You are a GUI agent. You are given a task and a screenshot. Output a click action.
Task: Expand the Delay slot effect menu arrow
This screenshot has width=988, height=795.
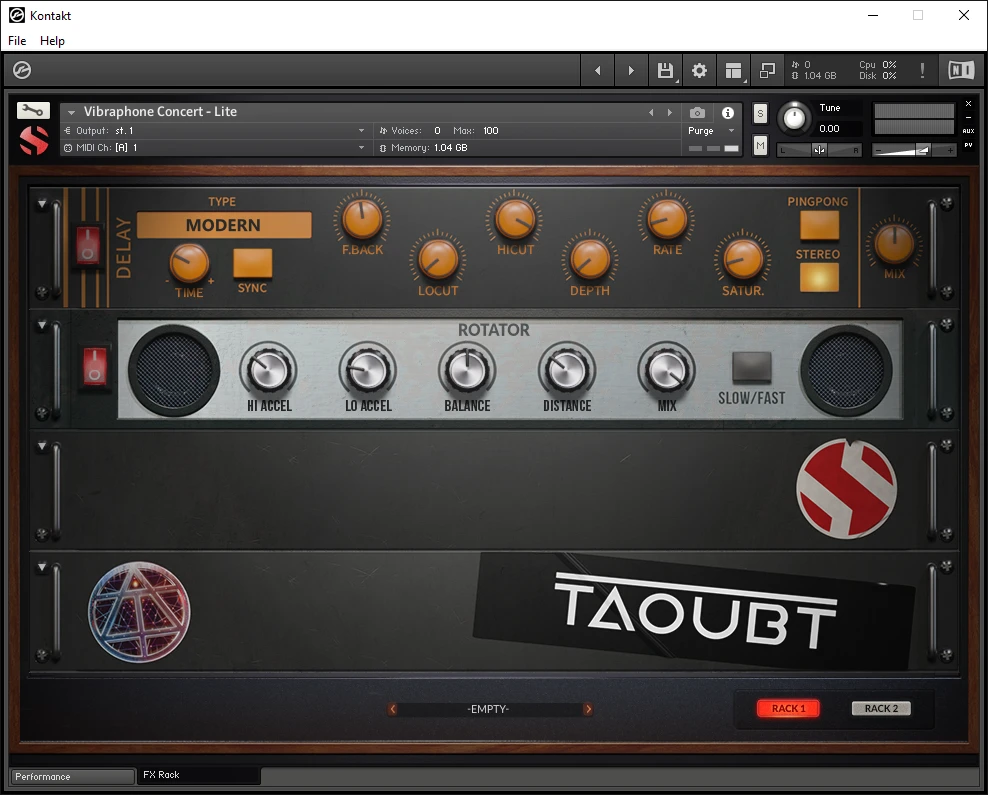click(x=42, y=204)
